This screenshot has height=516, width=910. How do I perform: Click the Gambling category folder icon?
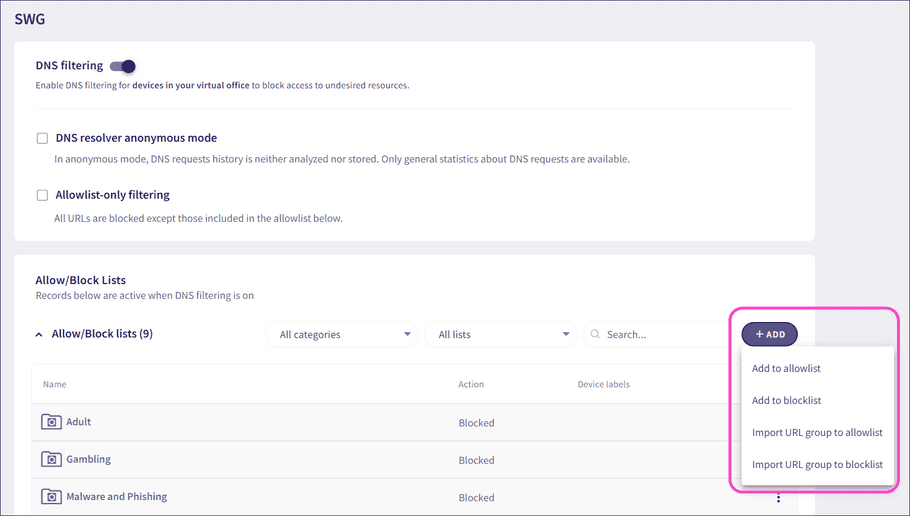tap(51, 459)
